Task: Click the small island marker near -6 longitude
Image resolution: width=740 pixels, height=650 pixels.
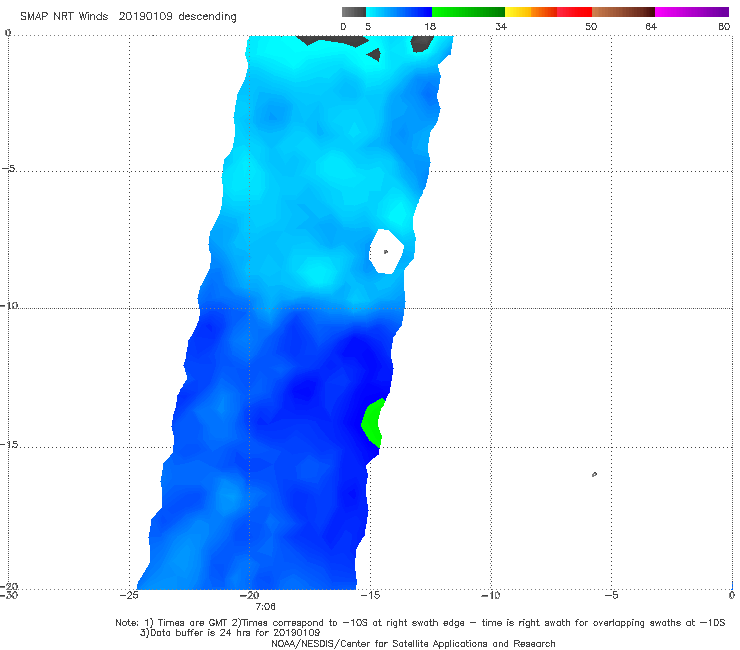Action: click(594, 474)
